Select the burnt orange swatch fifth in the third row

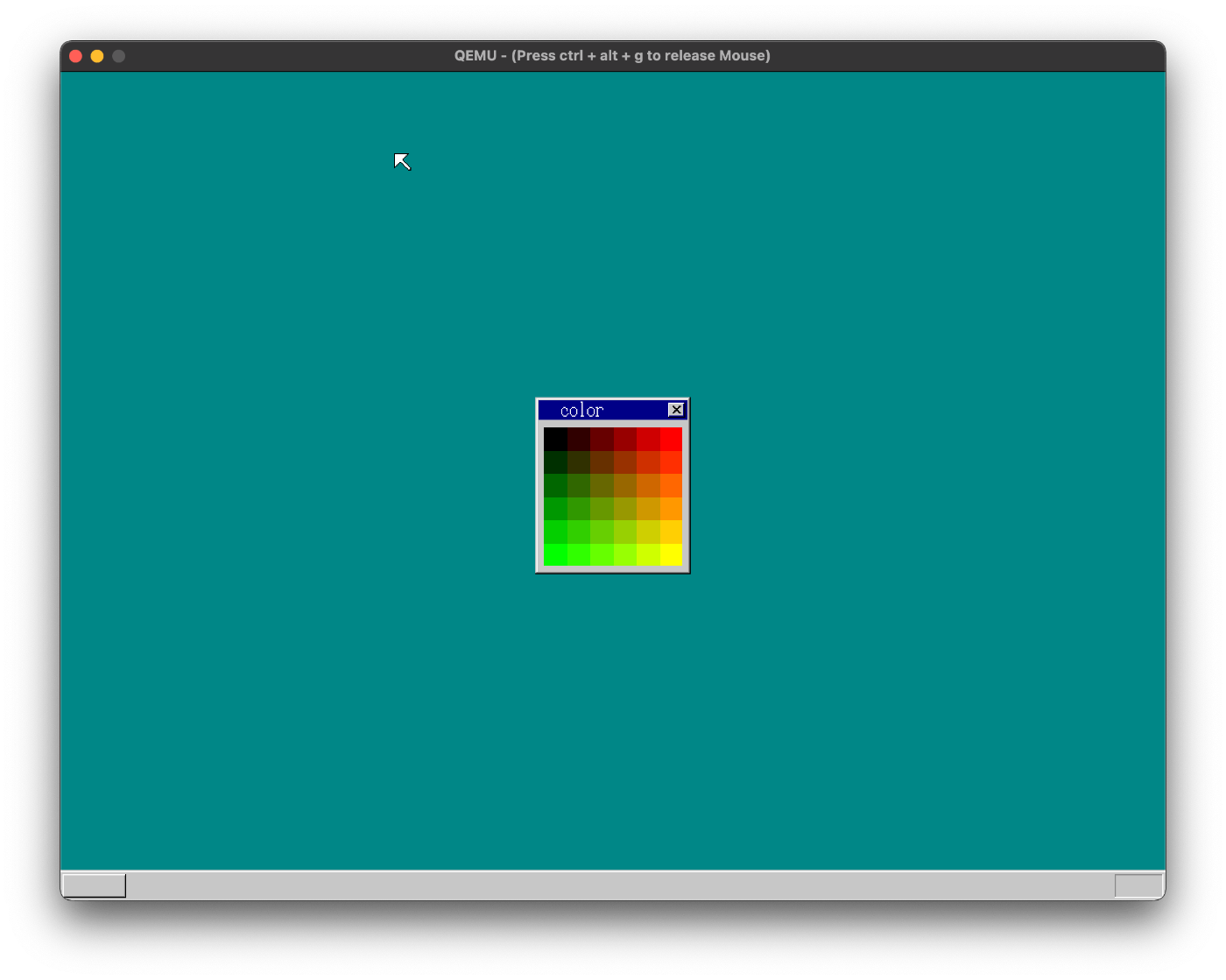point(648,485)
